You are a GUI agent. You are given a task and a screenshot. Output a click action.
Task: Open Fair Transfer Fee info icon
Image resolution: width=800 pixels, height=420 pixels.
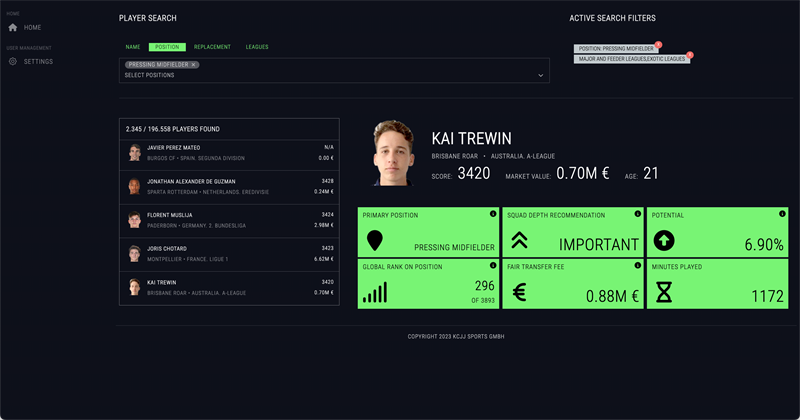(636, 266)
